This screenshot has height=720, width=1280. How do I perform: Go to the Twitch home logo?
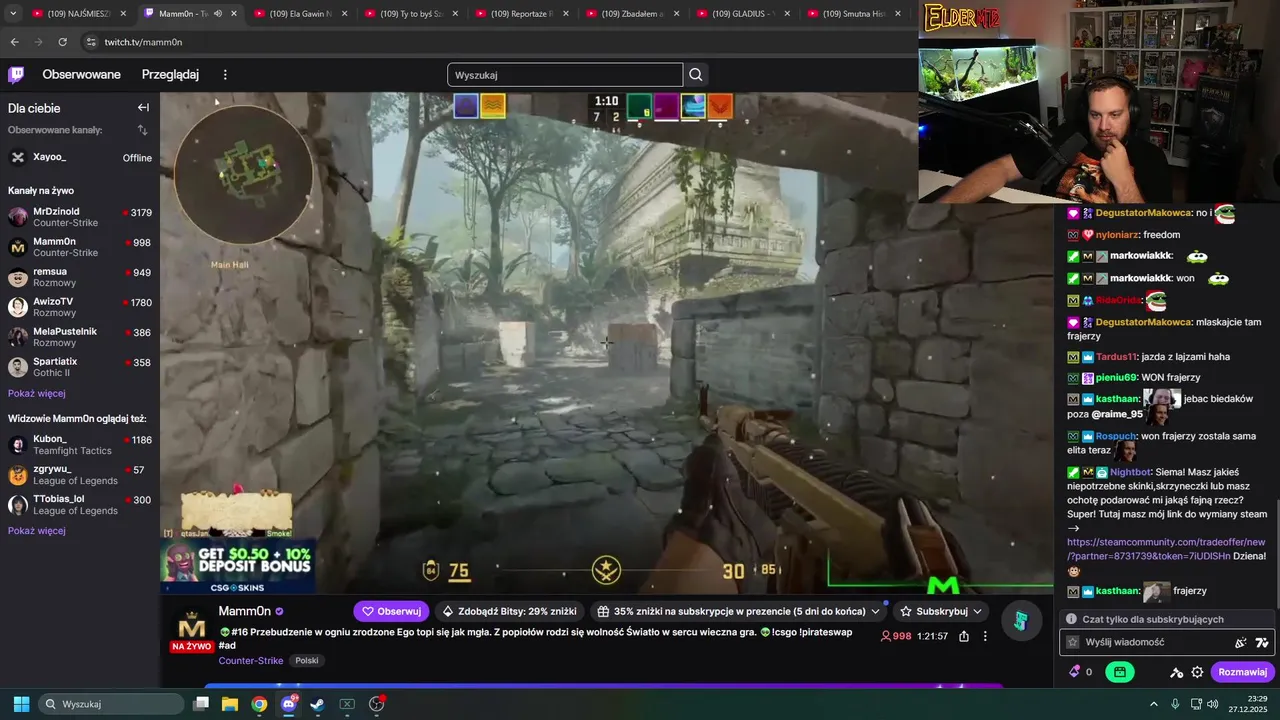click(16, 74)
